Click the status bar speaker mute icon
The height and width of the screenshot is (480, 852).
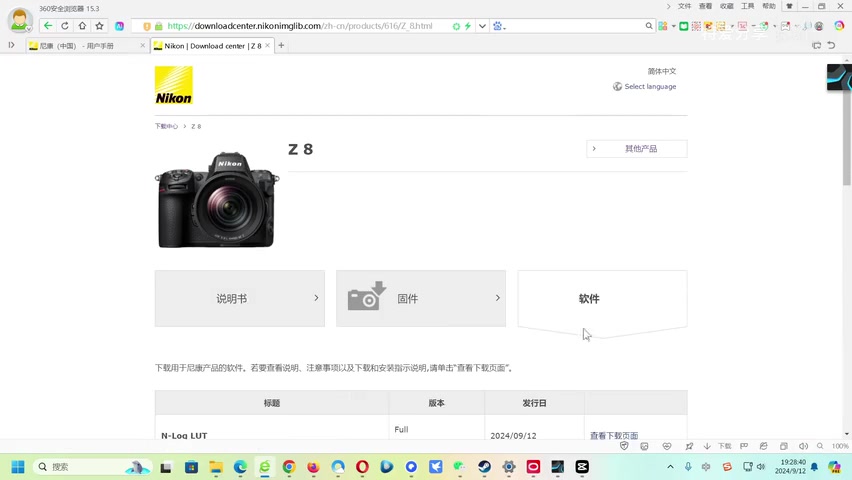tap(803, 446)
